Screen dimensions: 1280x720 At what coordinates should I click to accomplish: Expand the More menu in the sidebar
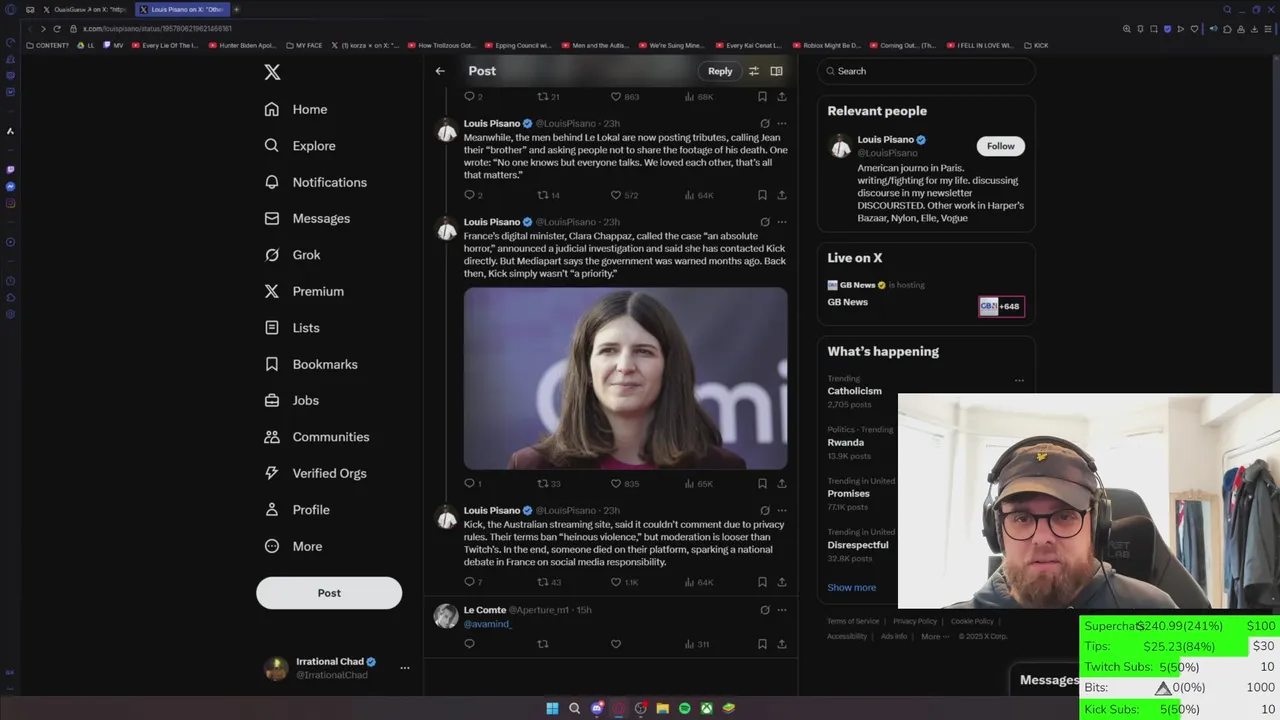[293, 546]
